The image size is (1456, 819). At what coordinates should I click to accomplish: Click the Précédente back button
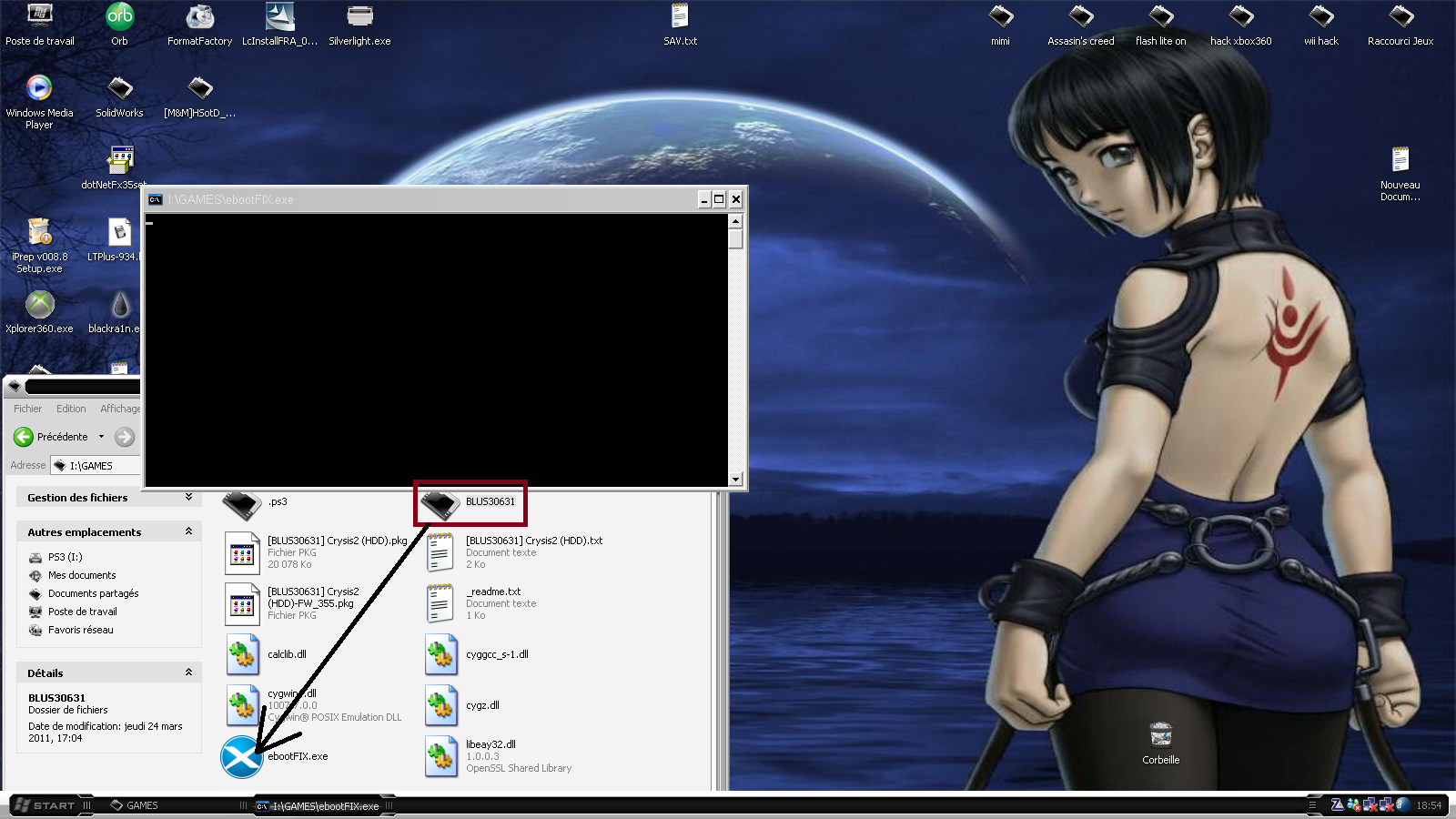51,437
